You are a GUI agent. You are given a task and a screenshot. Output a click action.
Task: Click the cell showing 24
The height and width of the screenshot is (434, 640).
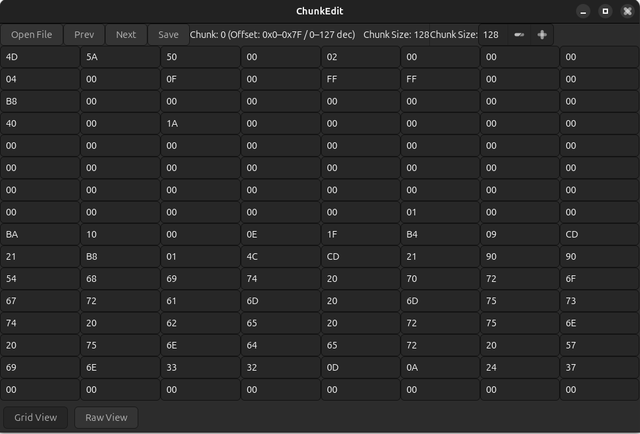[x=520, y=367]
